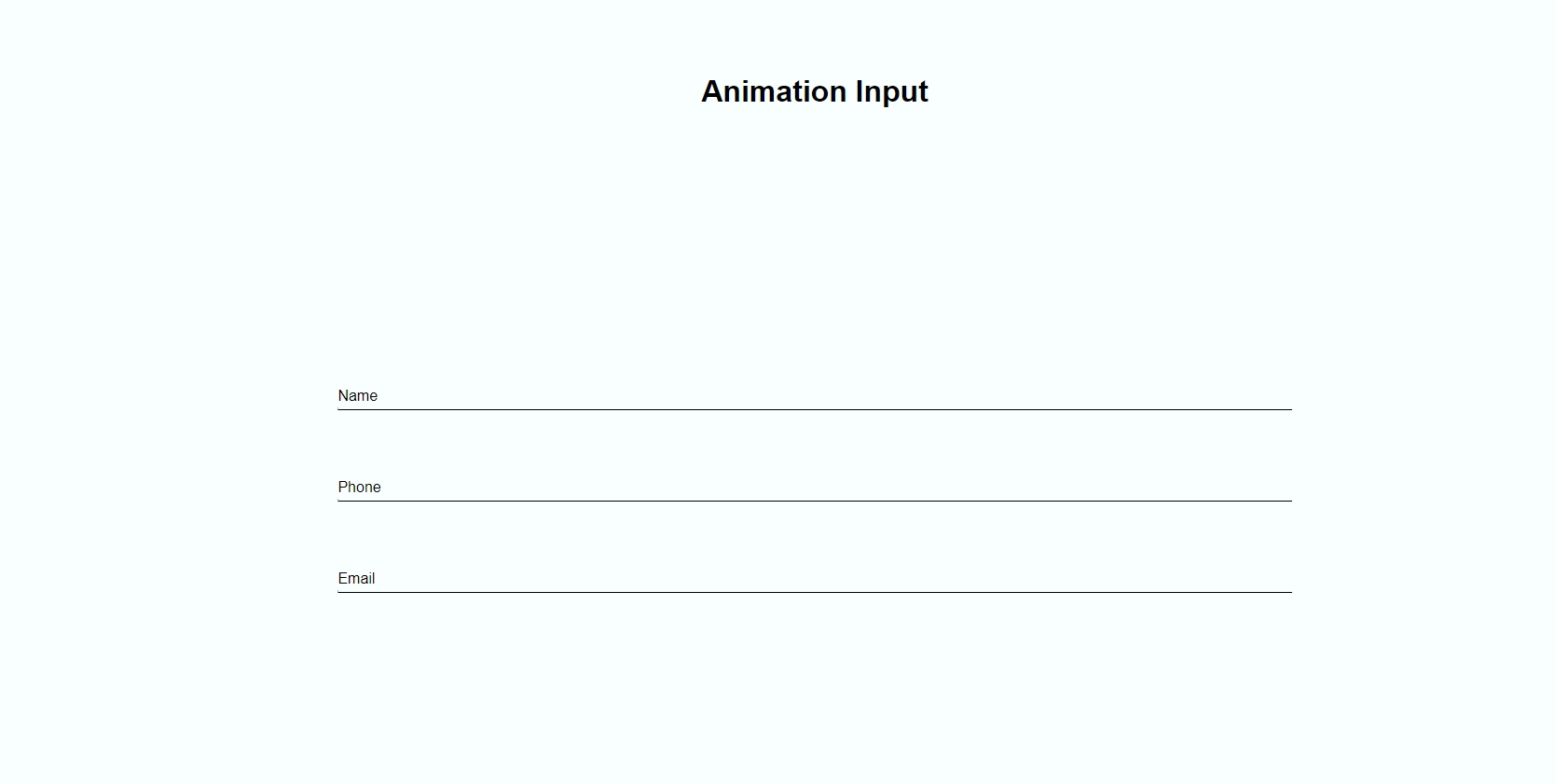Place cursor in the first form field
Viewport: 1555px width, 784px height.
[x=814, y=396]
